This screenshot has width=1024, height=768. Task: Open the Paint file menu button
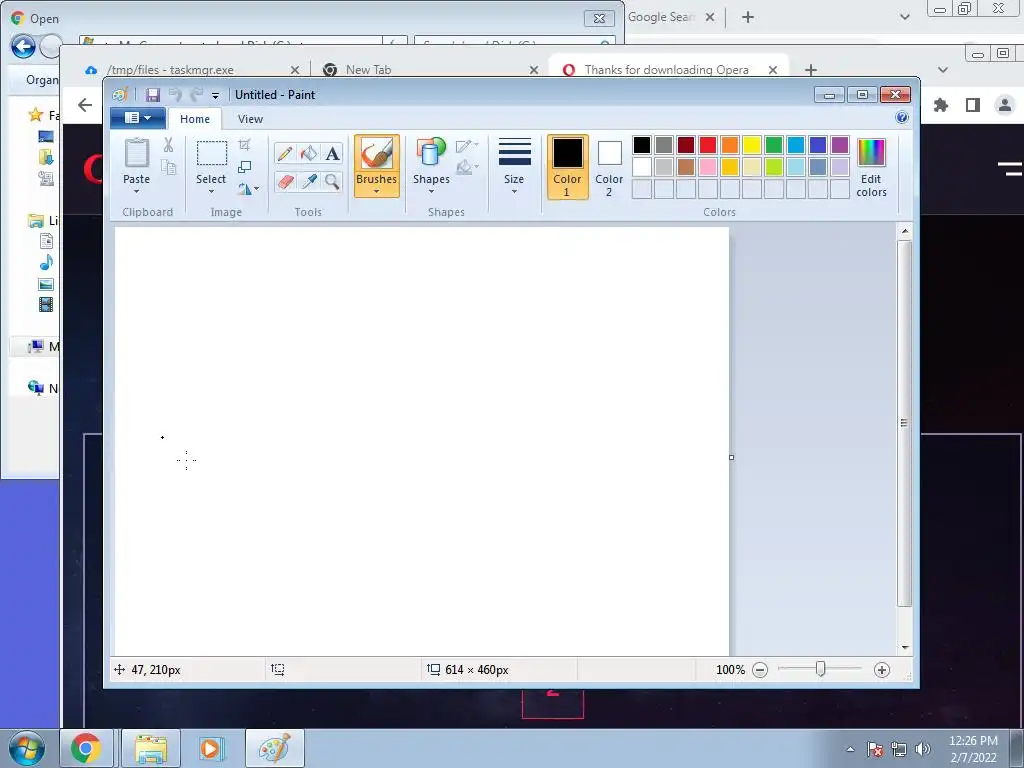point(136,118)
